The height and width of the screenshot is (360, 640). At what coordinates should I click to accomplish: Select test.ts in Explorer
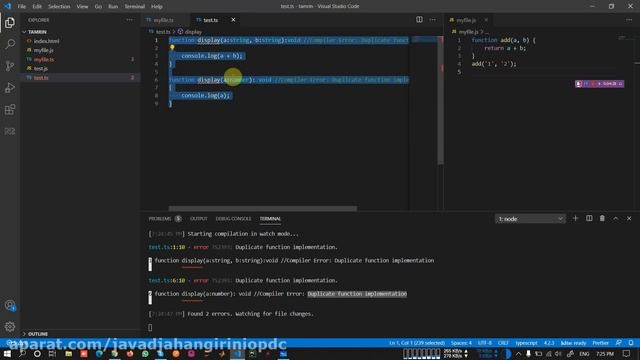(x=80, y=78)
